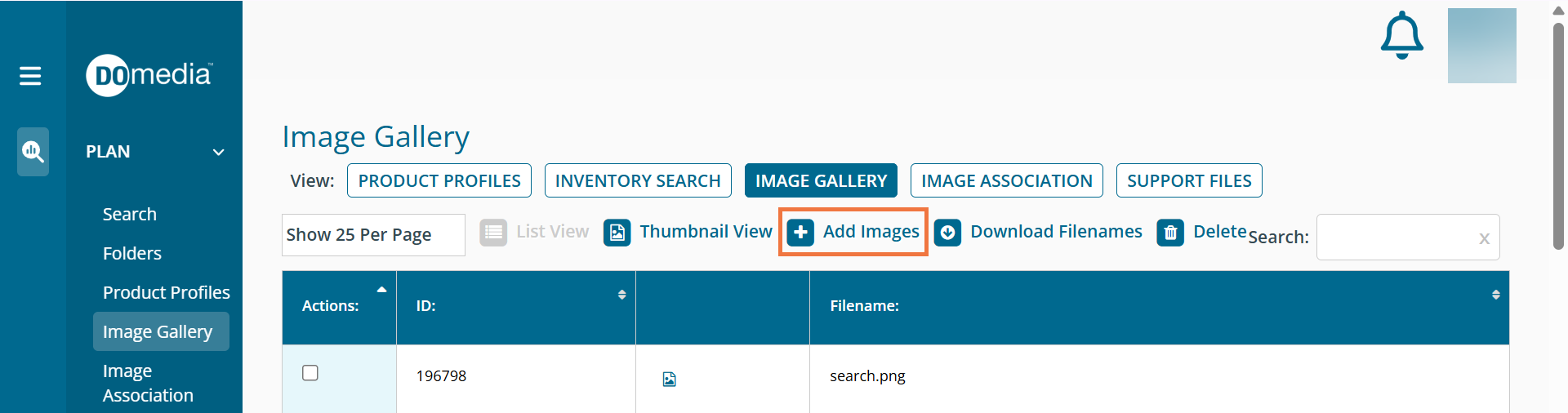Click the Download Filenames icon

click(947, 233)
